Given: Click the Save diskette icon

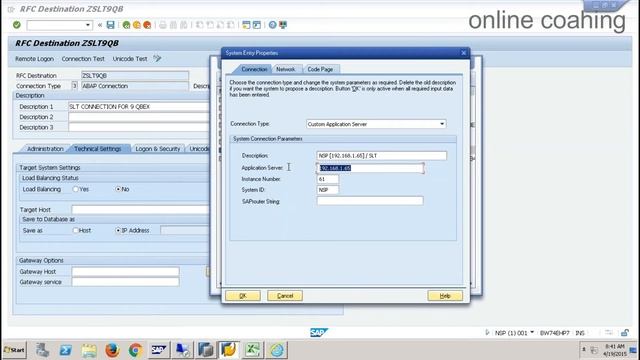Looking at the screenshot, I should pyautogui.click(x=111, y=25).
